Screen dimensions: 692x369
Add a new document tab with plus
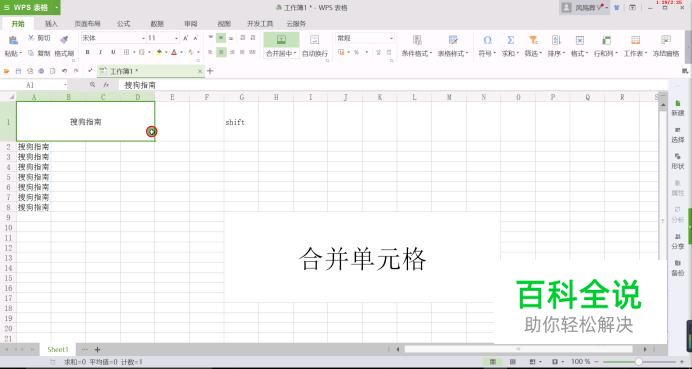(210, 71)
